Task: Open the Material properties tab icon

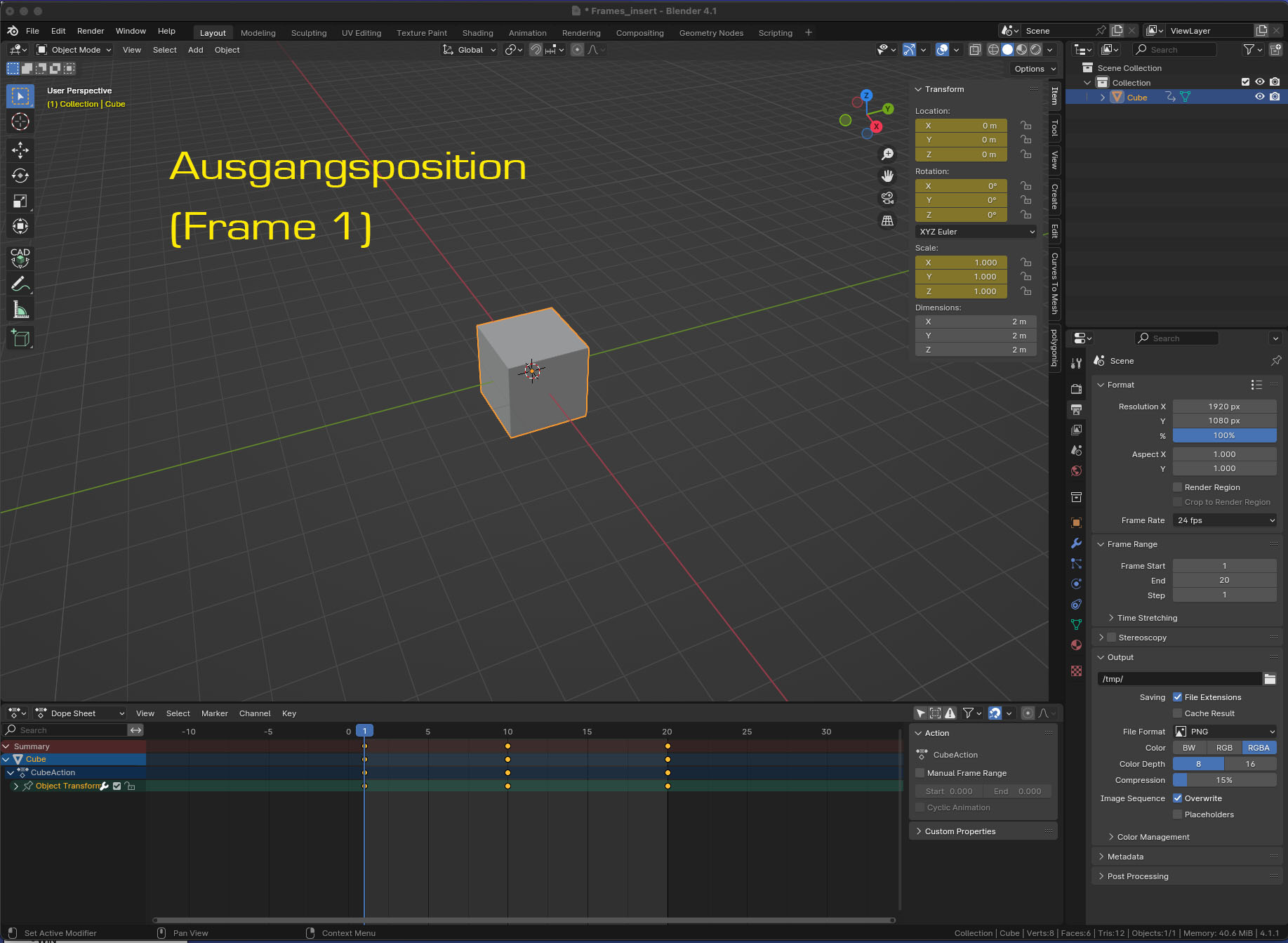Action: (x=1076, y=645)
